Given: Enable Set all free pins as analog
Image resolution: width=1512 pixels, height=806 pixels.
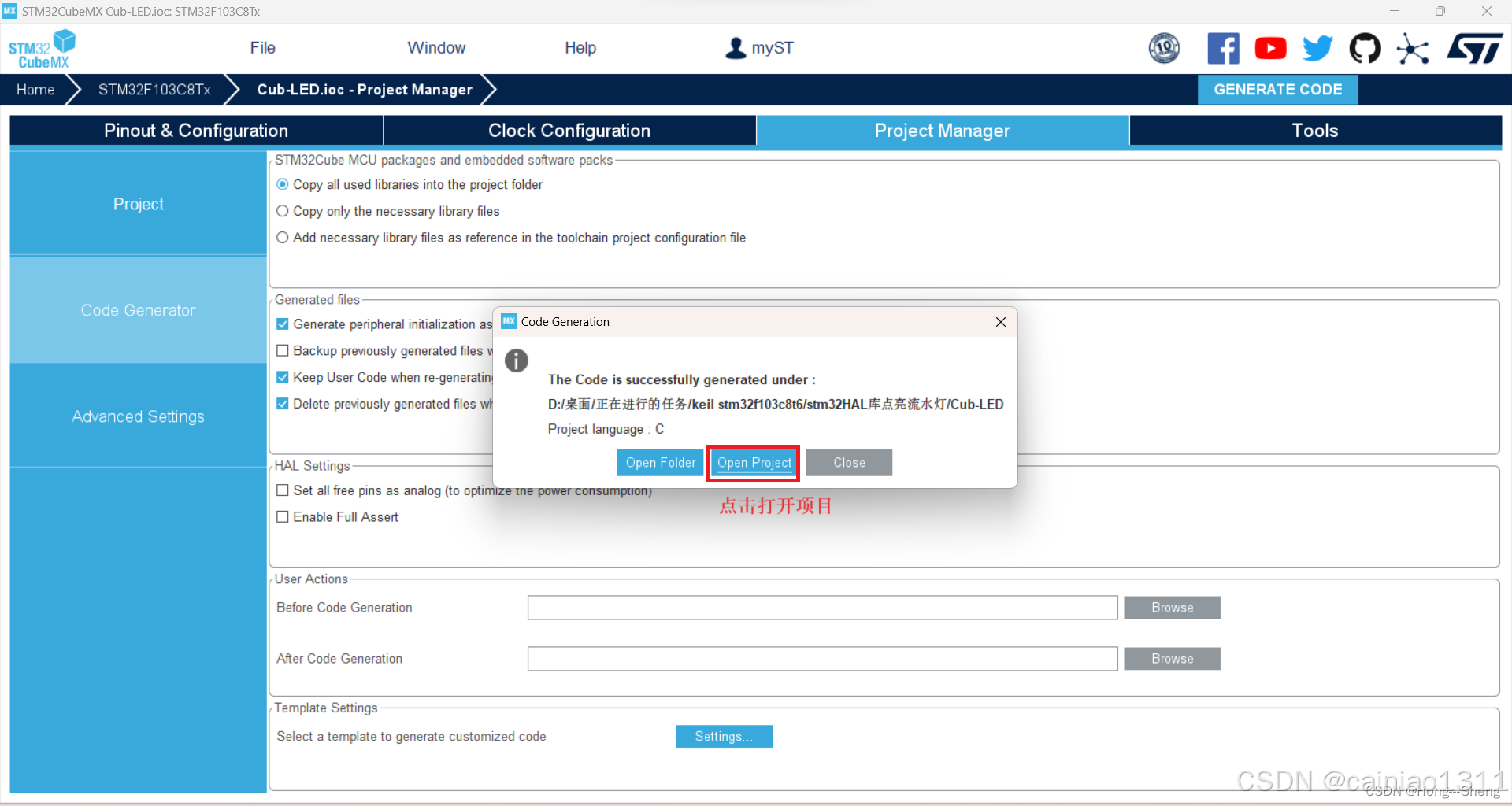Looking at the screenshot, I should click(283, 490).
